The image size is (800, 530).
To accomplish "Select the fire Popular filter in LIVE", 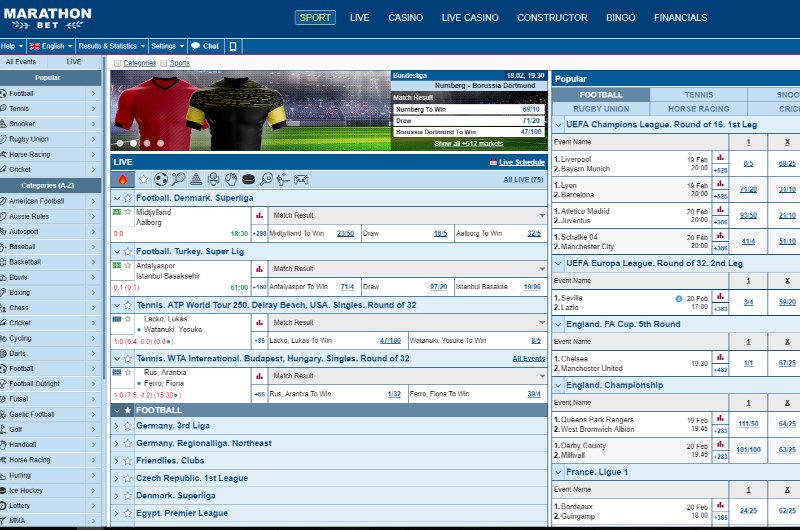I will (122, 180).
